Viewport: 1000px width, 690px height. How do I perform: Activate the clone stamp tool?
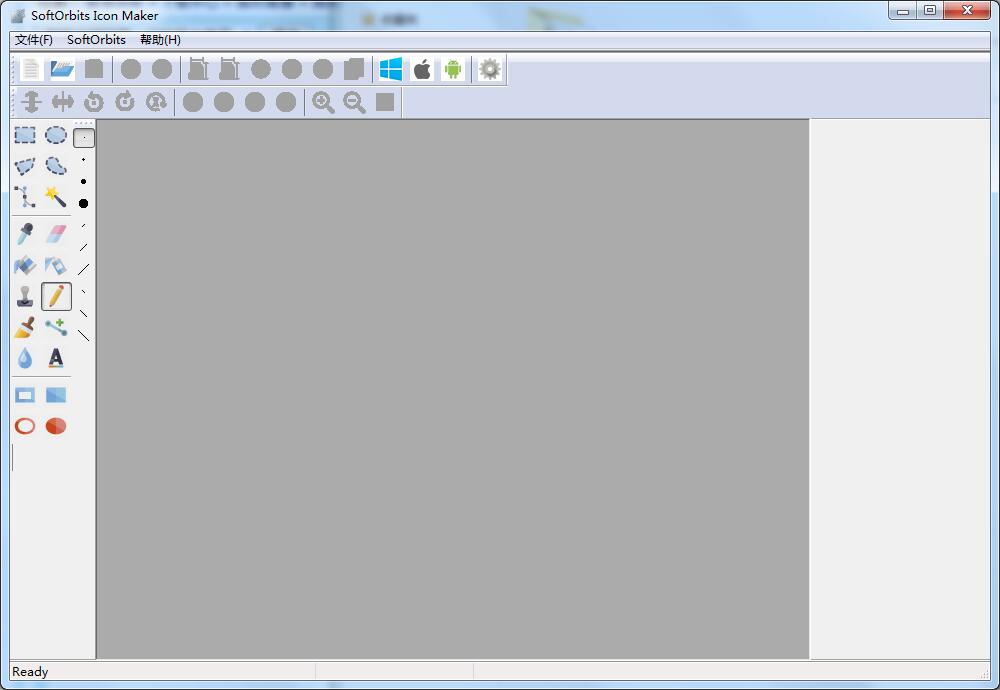tap(24, 296)
